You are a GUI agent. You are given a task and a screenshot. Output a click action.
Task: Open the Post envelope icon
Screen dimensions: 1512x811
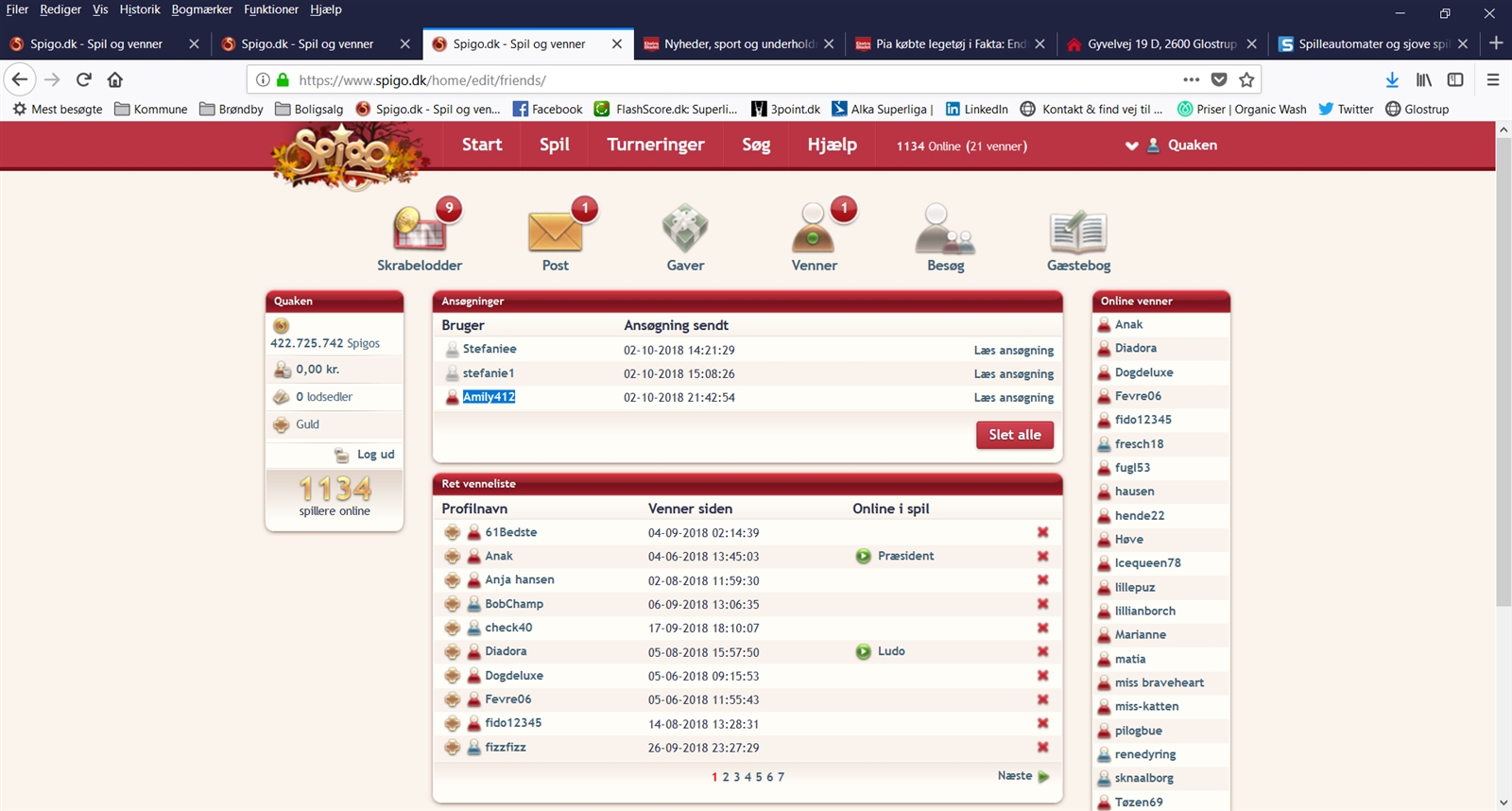click(x=555, y=230)
